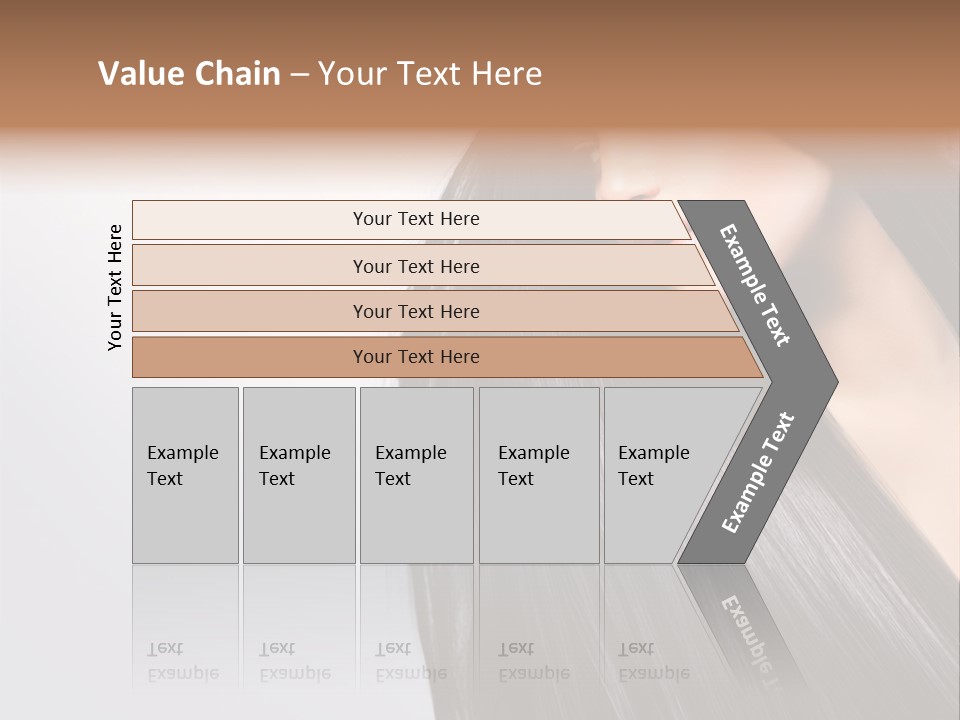Click the first gray Example Text box
Viewport: 960px width, 720px height.
click(185, 475)
